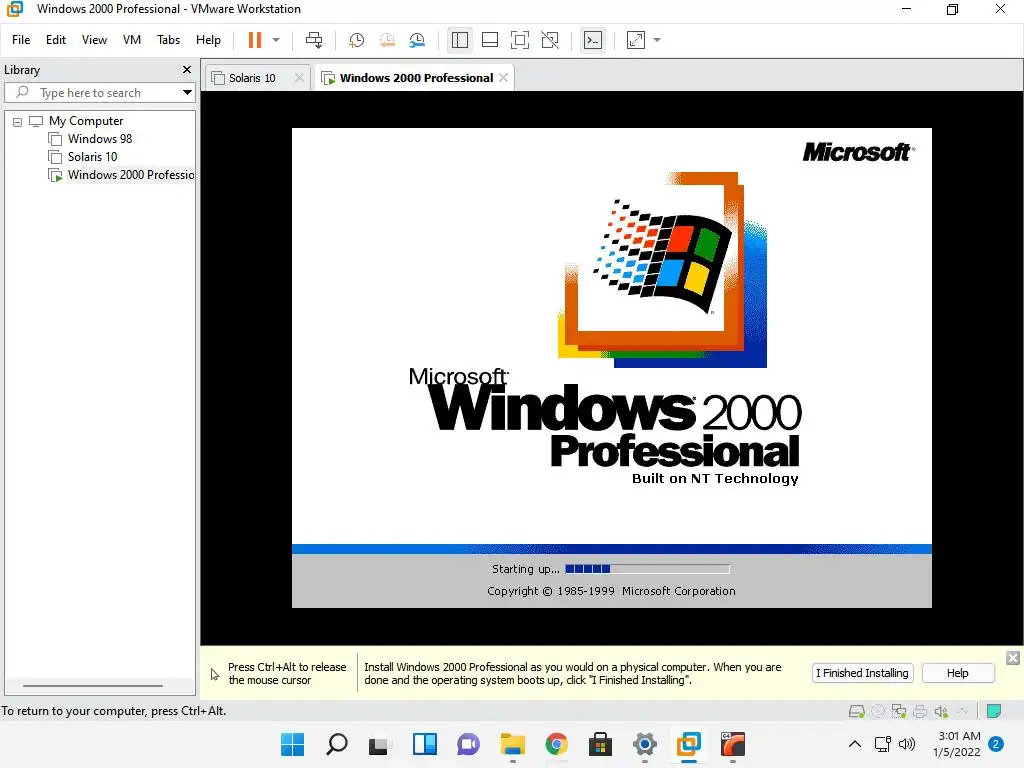Viewport: 1024px width, 768px height.
Task: Click the VMware Workstation taskbar icon
Action: (x=688, y=744)
